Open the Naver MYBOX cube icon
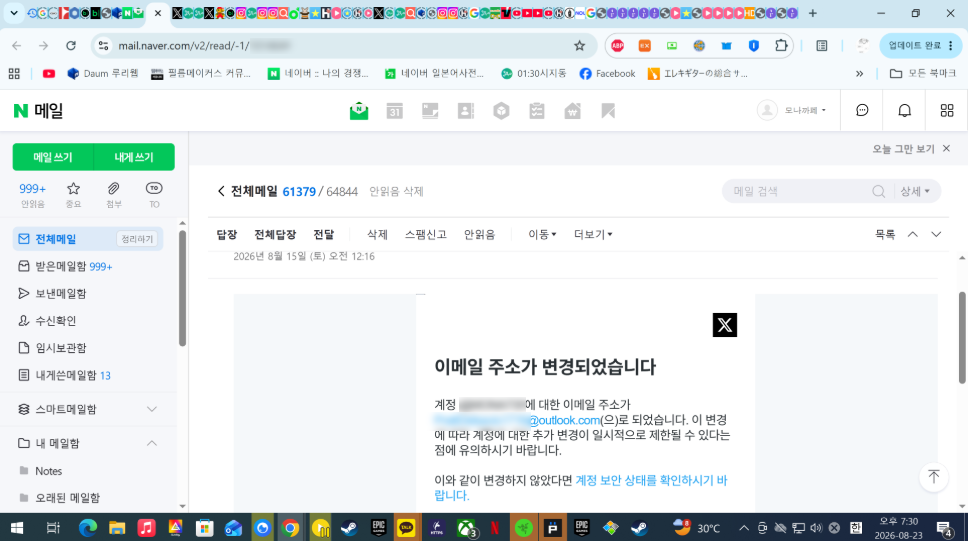968x541 pixels. tap(501, 111)
